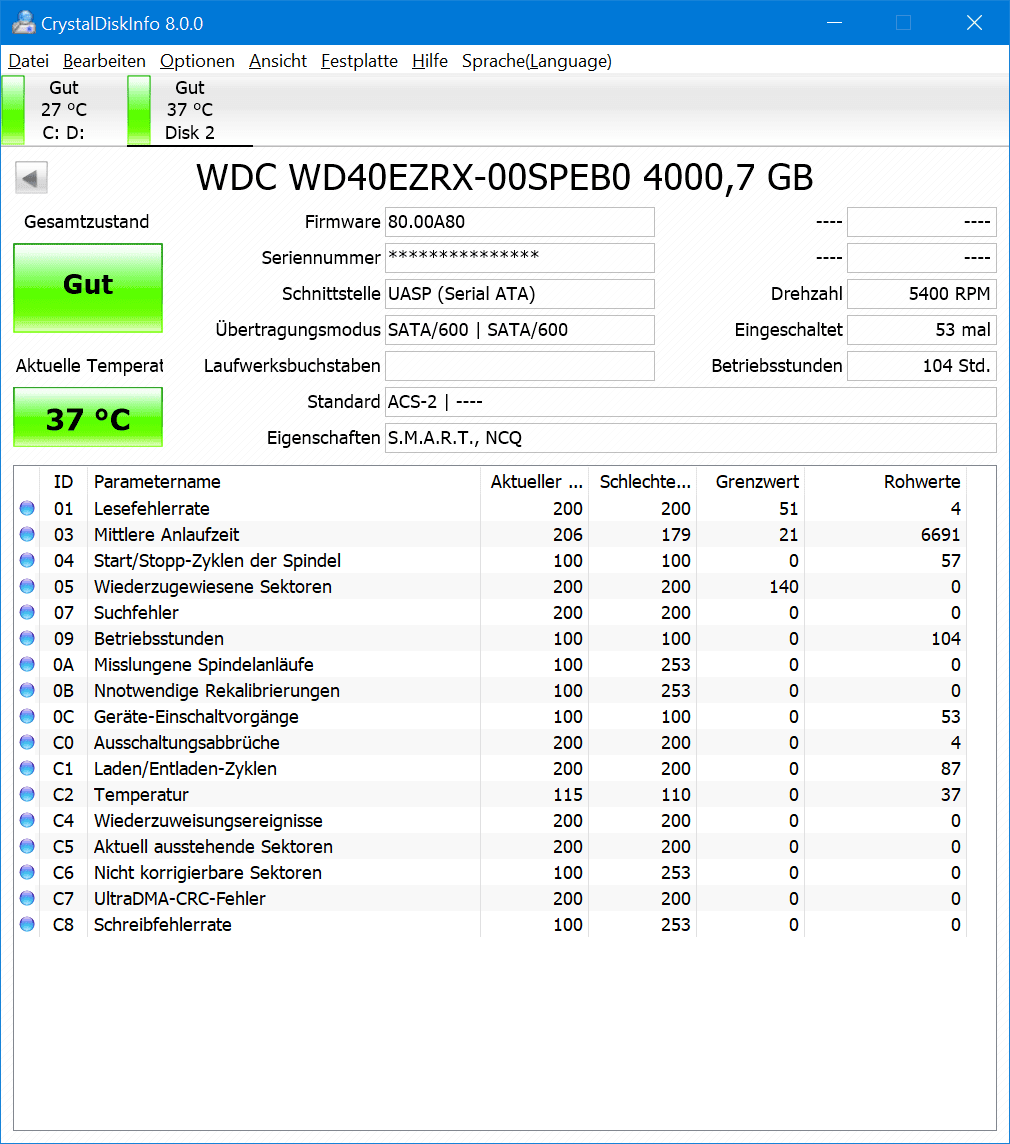The width and height of the screenshot is (1010, 1144).
Task: Click status orb for Ausschaltungsabbrüche
Action: [27, 742]
